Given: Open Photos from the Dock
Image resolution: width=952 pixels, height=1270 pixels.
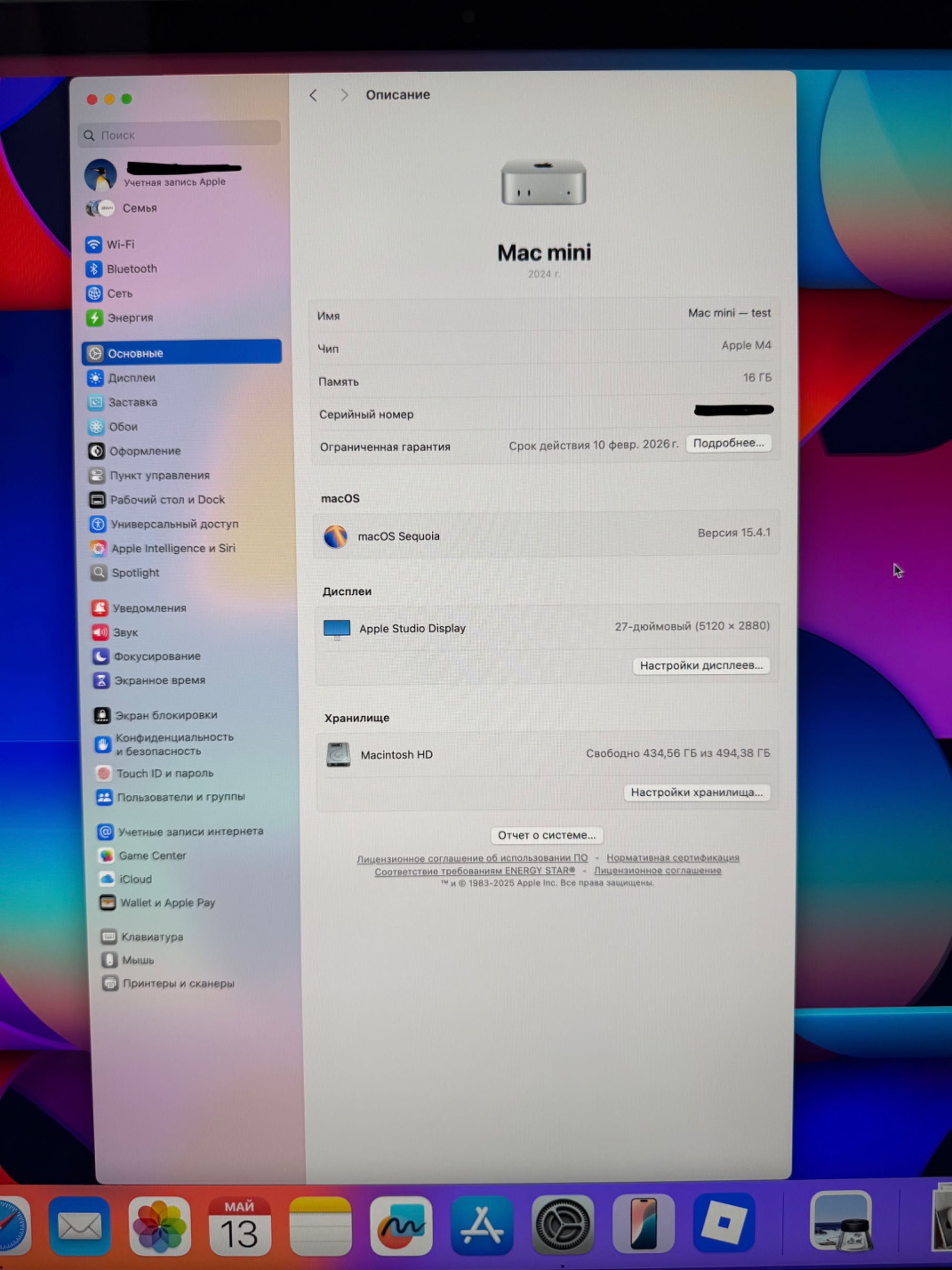Looking at the screenshot, I should pos(159,1226).
